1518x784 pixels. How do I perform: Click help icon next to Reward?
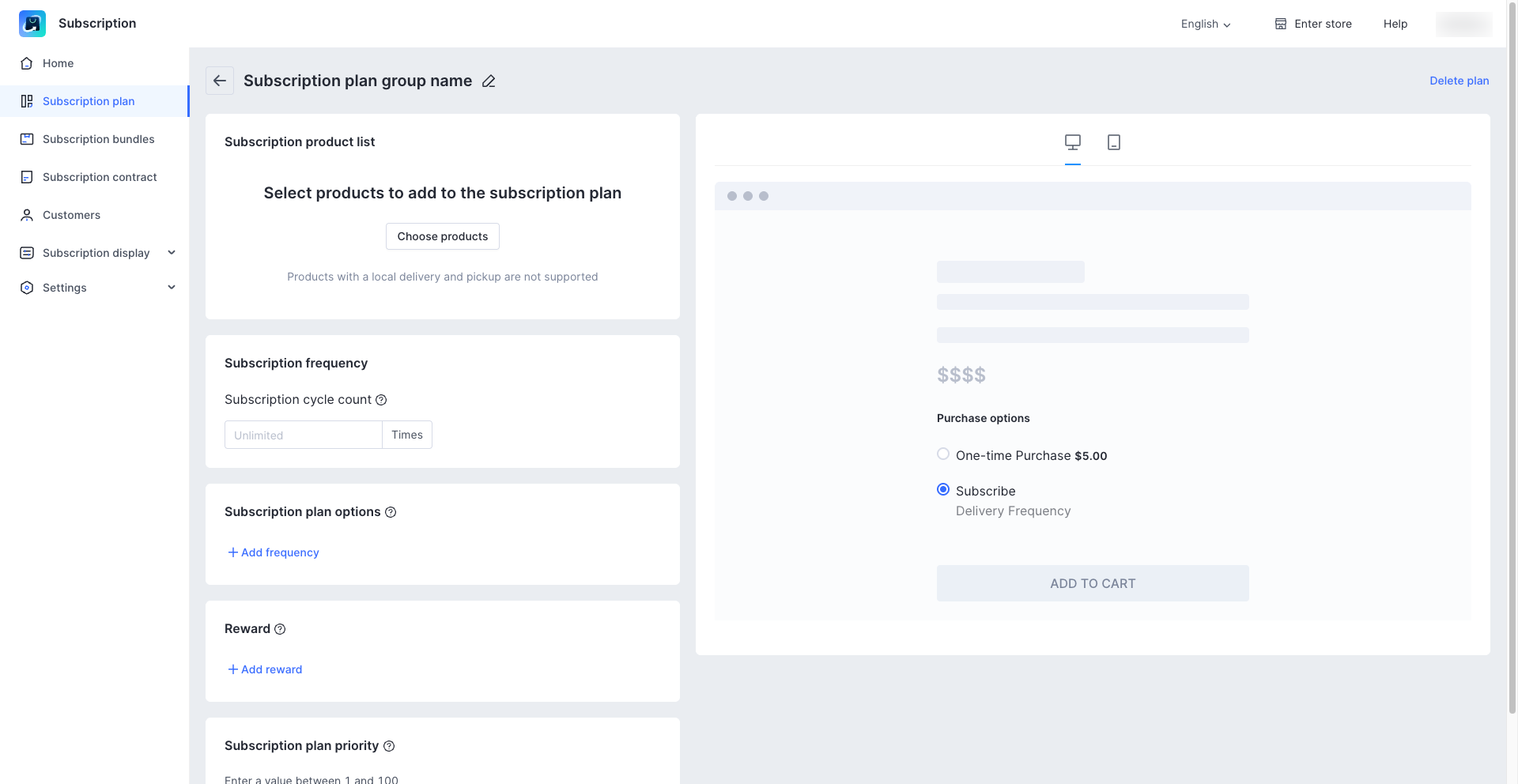pyautogui.click(x=280, y=629)
